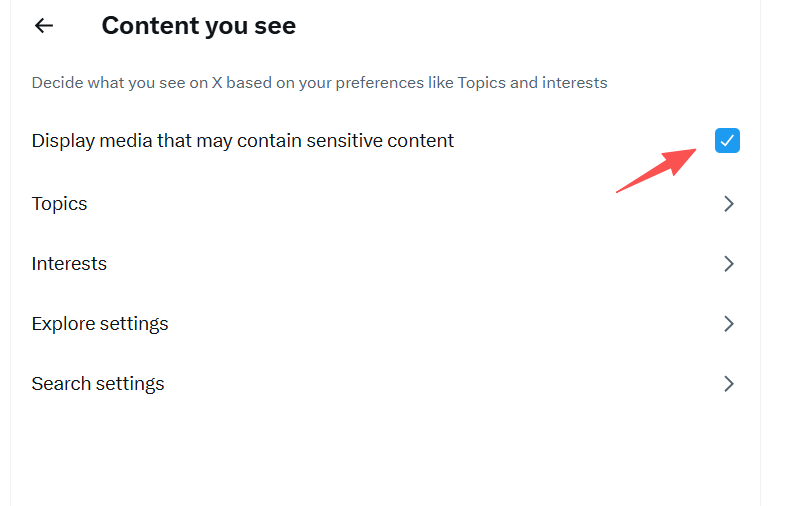
Task: Select the Interests label text
Action: click(x=69, y=264)
